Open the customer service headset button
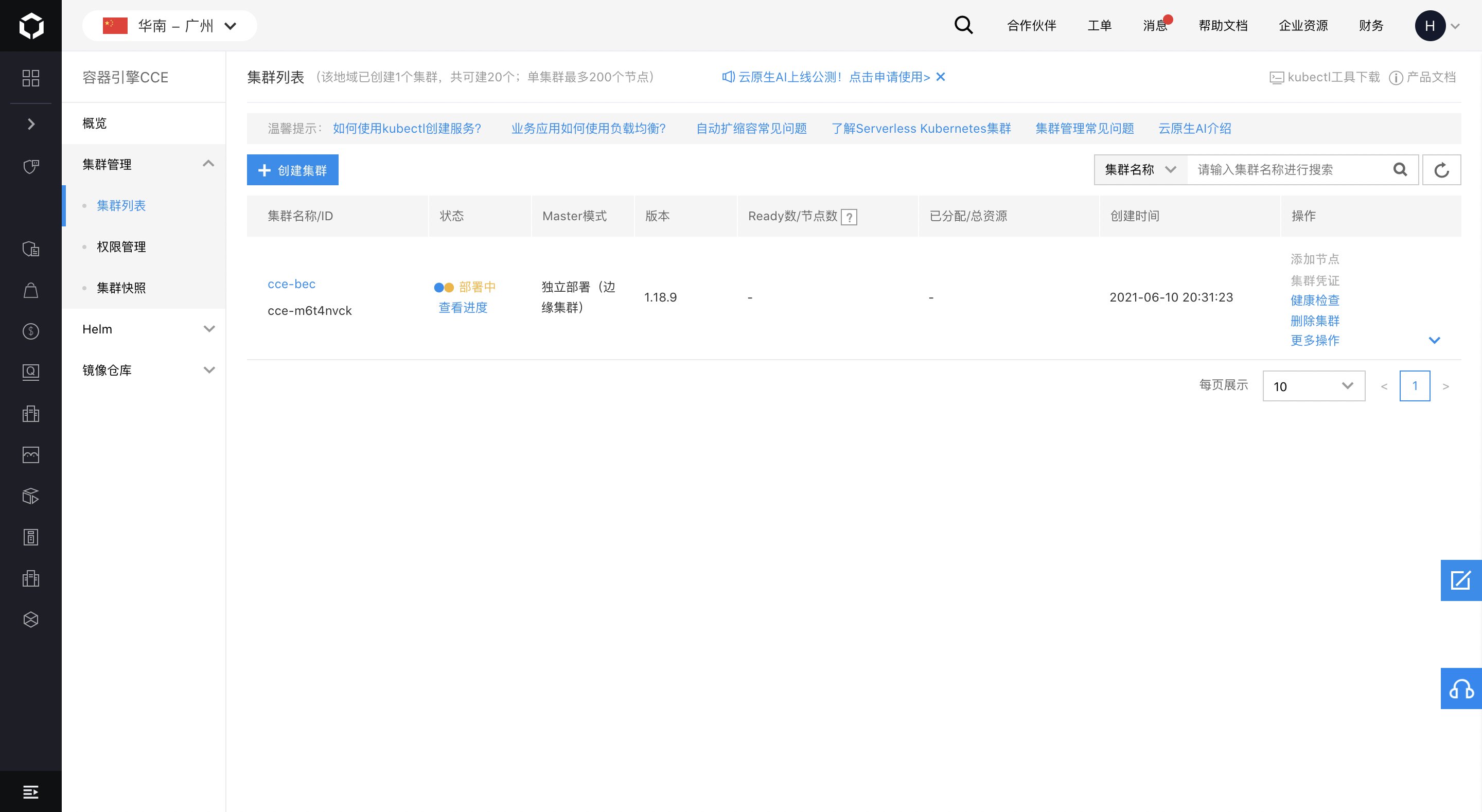Screen dimensions: 1482x812 coord(1461,689)
